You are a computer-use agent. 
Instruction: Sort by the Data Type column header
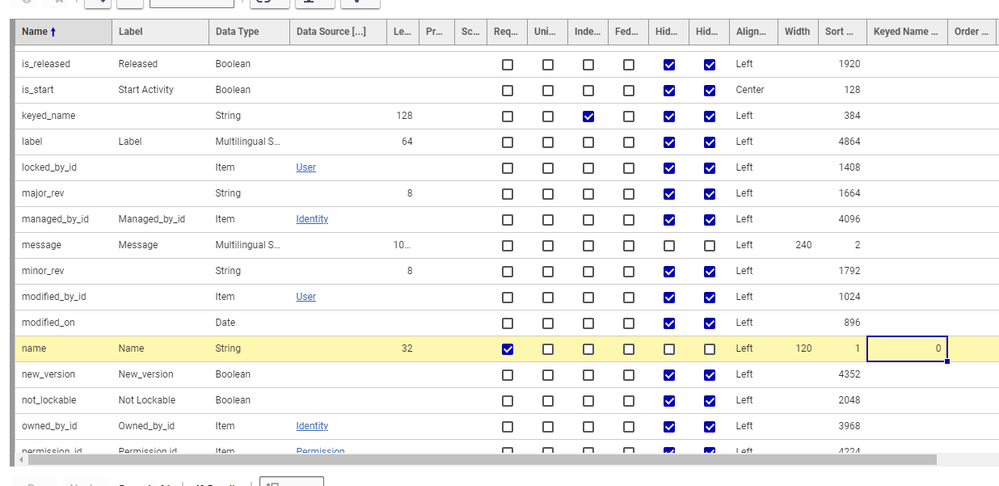(237, 32)
